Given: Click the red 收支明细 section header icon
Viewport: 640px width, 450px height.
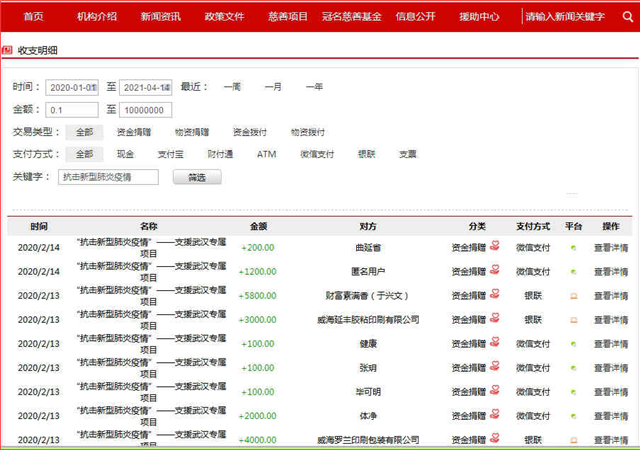Looking at the screenshot, I should [x=8, y=49].
